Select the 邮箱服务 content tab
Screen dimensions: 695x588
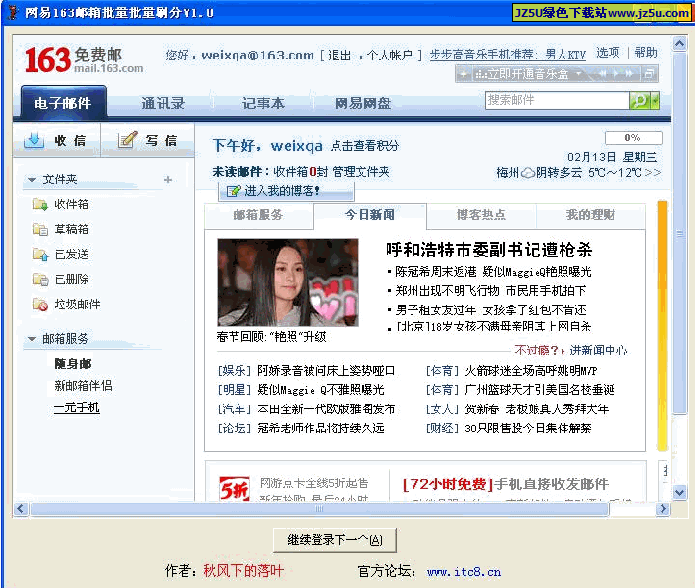(x=258, y=215)
